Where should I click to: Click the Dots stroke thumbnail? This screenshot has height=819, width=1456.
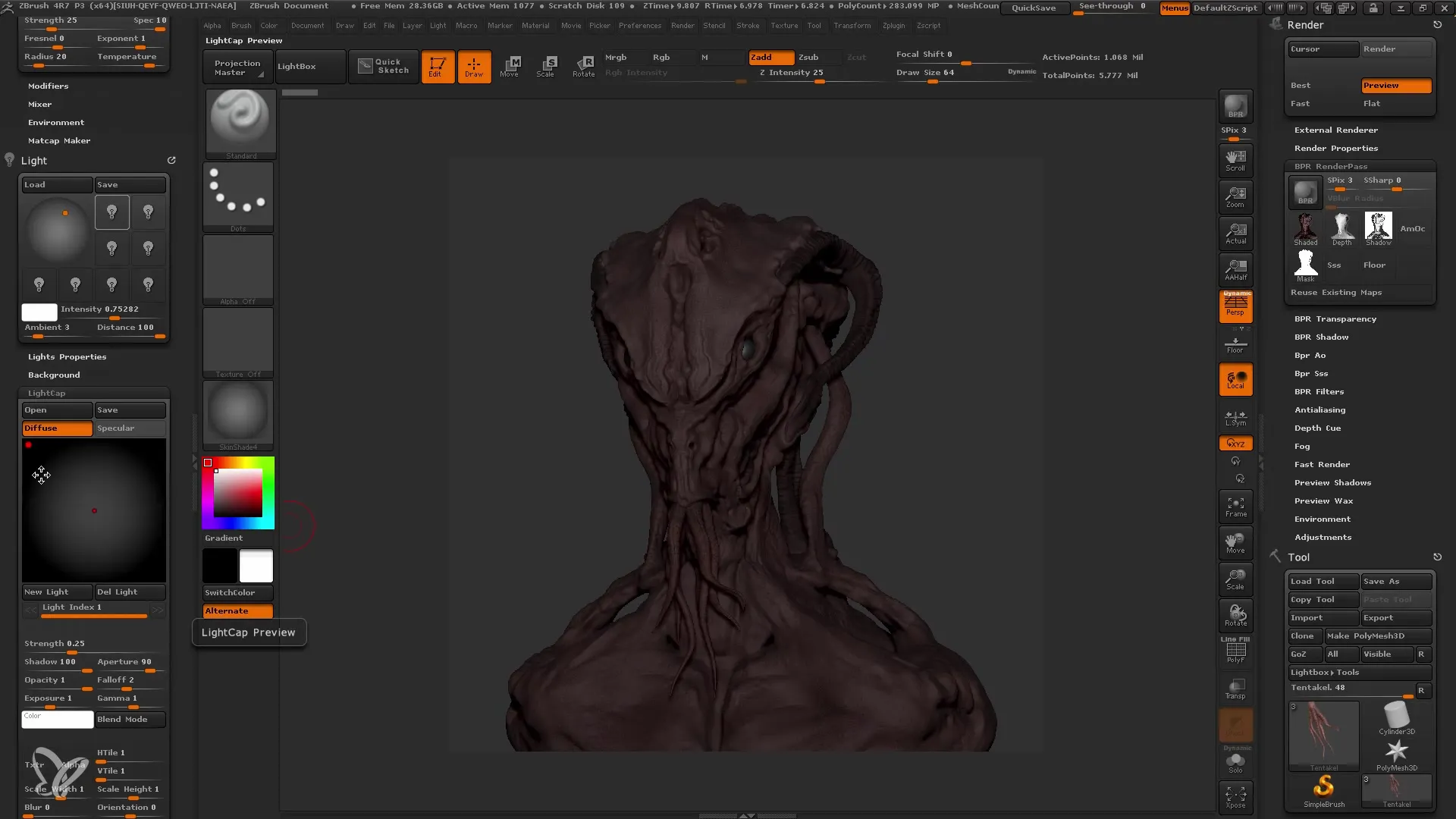coord(238,196)
